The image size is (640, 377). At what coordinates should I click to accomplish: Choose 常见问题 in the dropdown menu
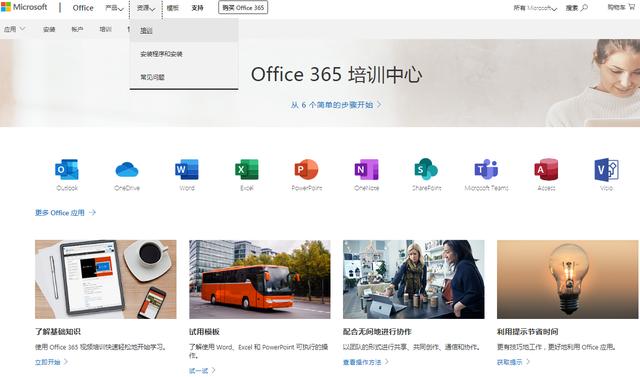(184, 77)
